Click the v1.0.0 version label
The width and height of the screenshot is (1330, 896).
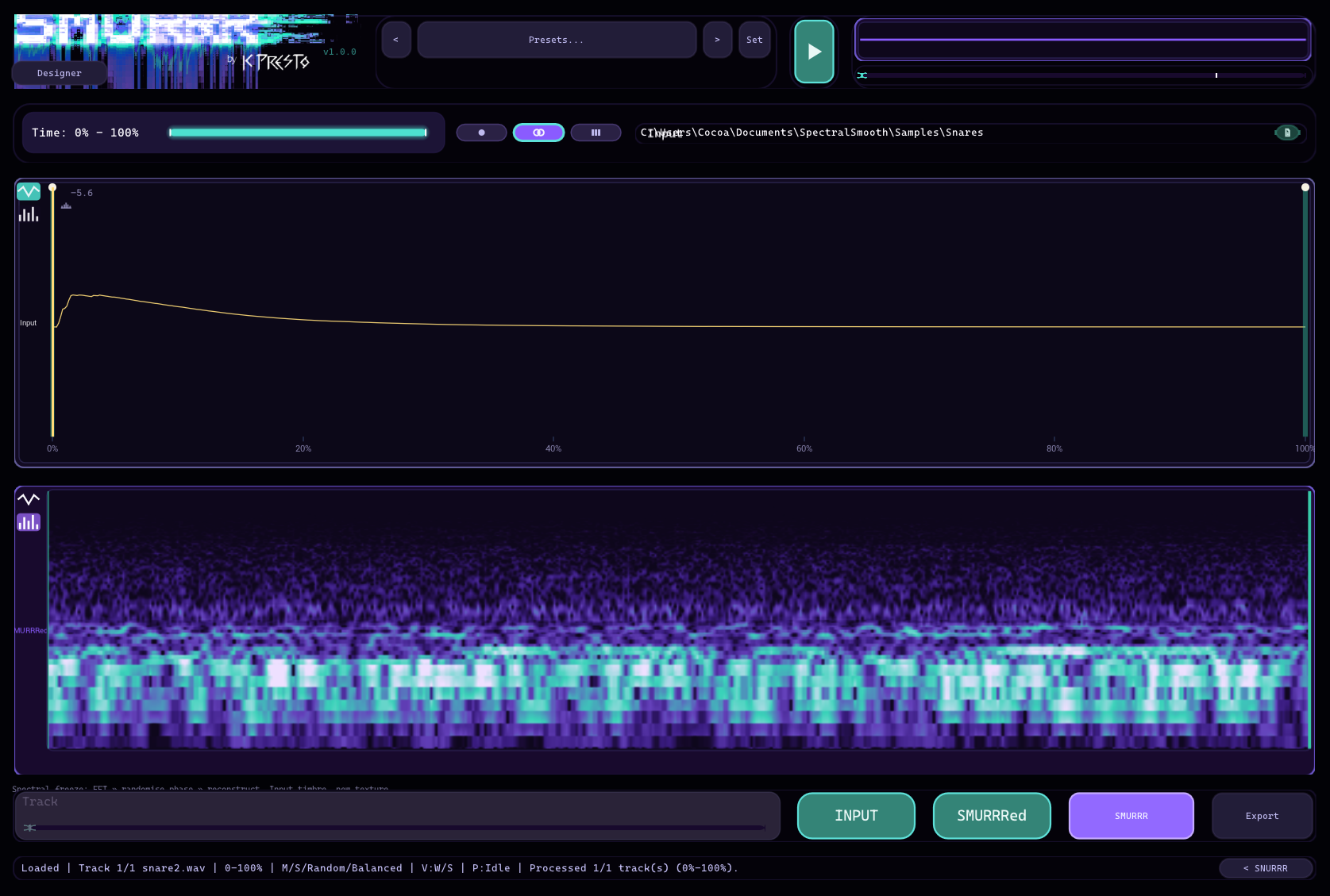coord(340,52)
